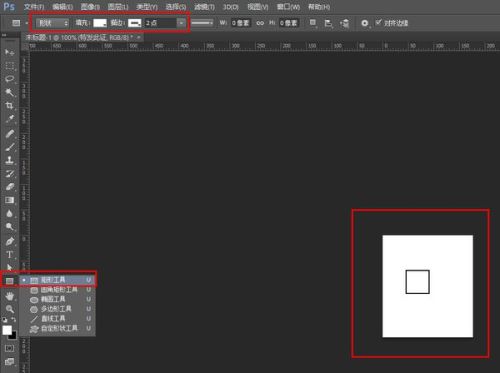Open the 选择(S) Select menu
Screen dimensions: 500x373
click(176, 7)
